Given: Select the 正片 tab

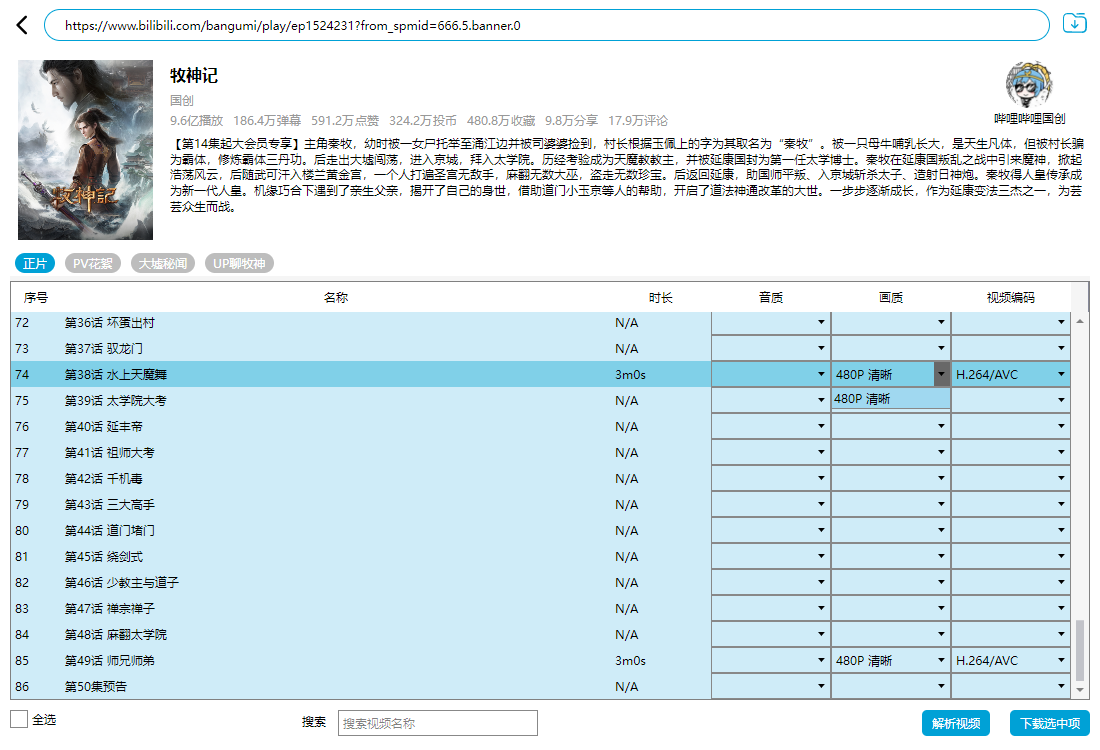Looking at the screenshot, I should (x=35, y=264).
